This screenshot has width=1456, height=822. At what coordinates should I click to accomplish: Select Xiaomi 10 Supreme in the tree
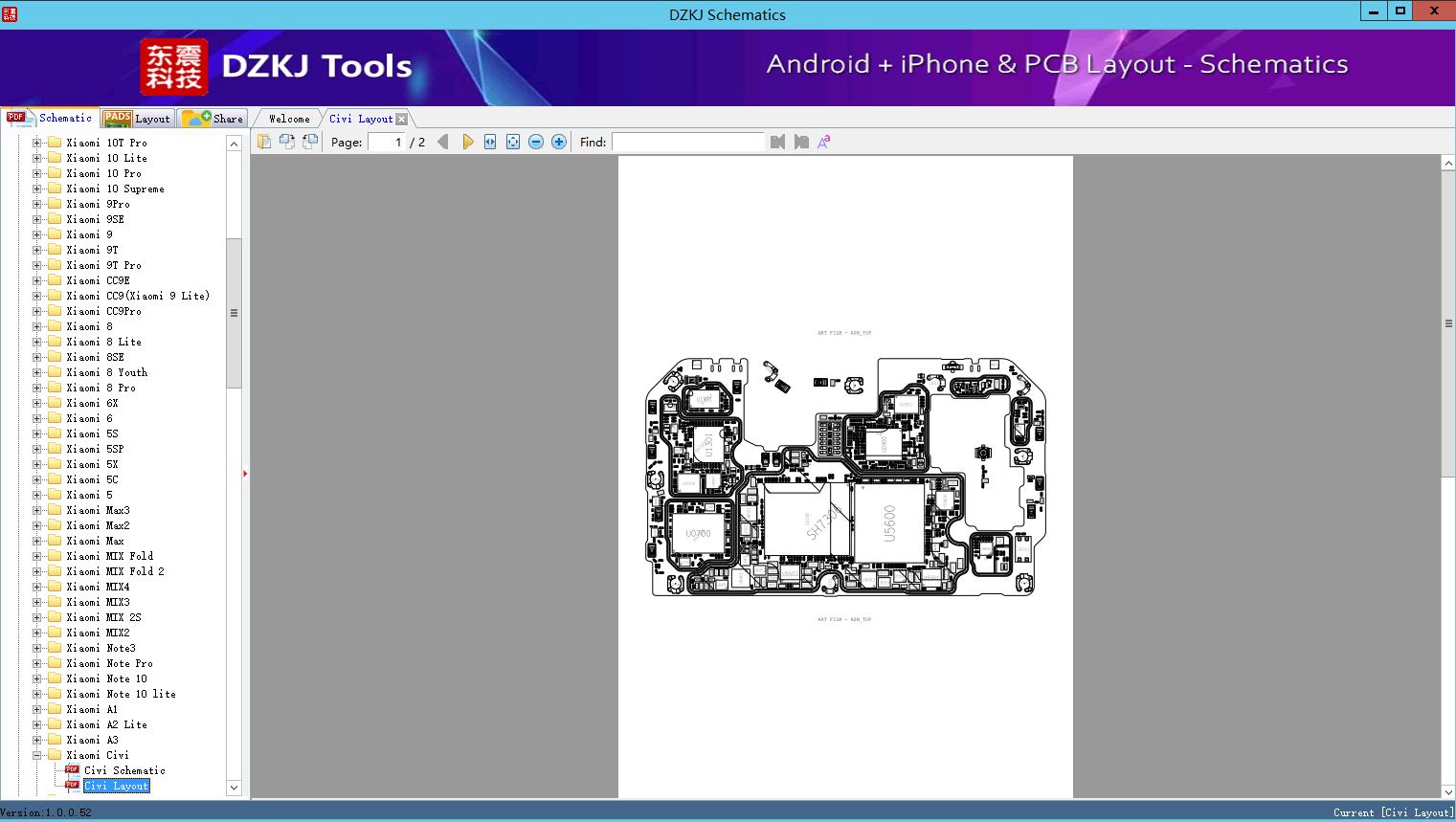[115, 189]
